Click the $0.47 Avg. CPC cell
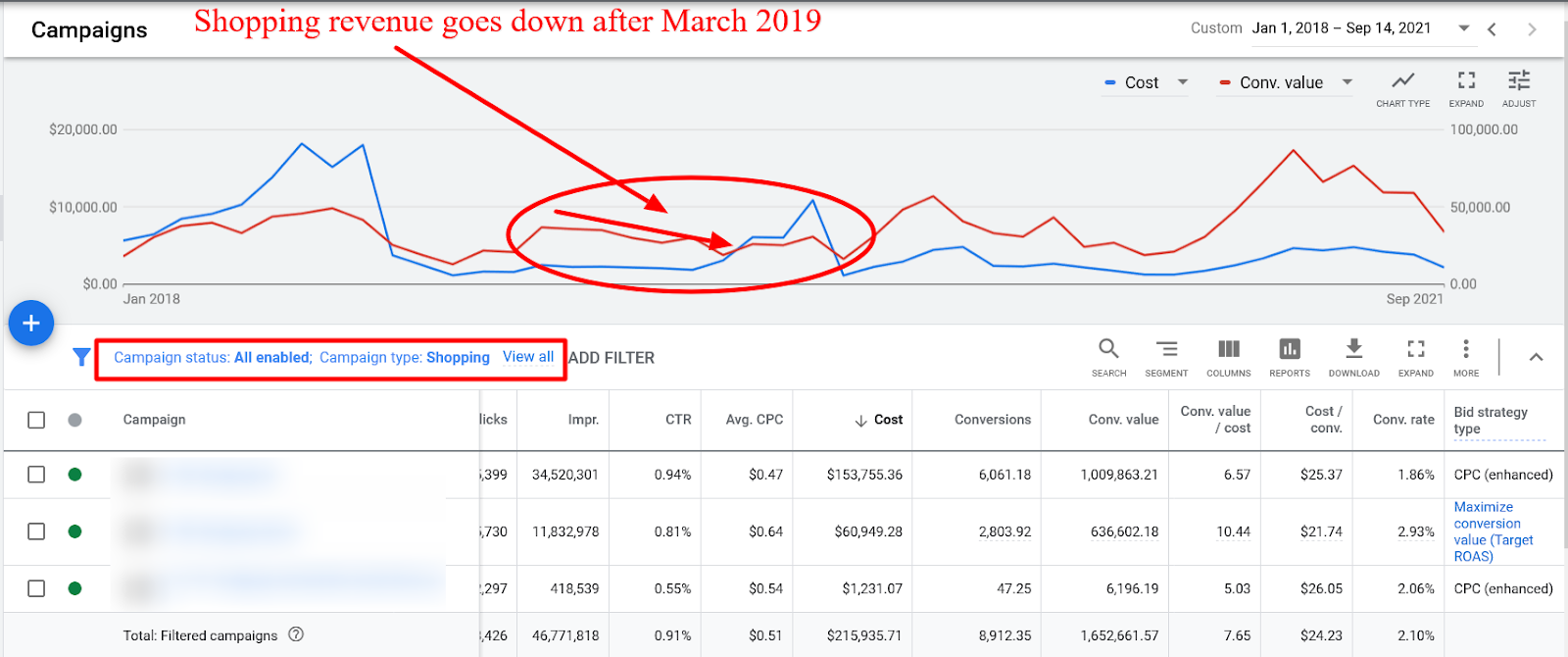1568x657 pixels. 765,475
